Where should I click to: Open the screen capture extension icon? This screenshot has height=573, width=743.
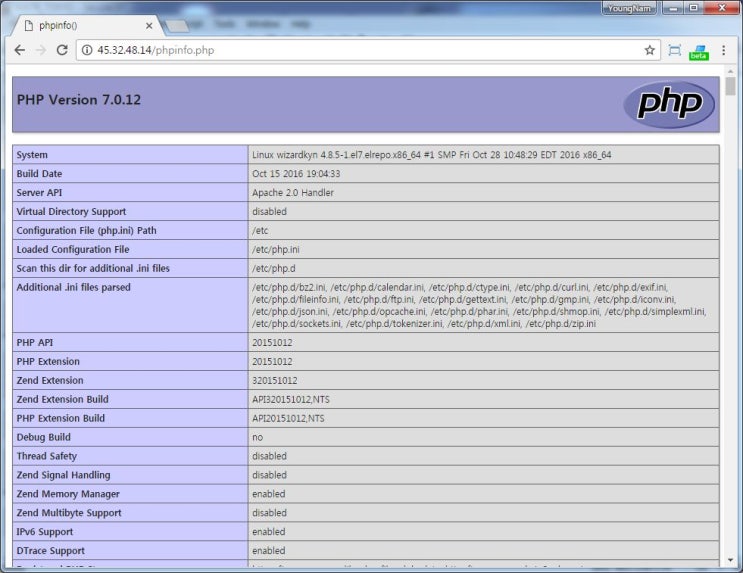[674, 50]
